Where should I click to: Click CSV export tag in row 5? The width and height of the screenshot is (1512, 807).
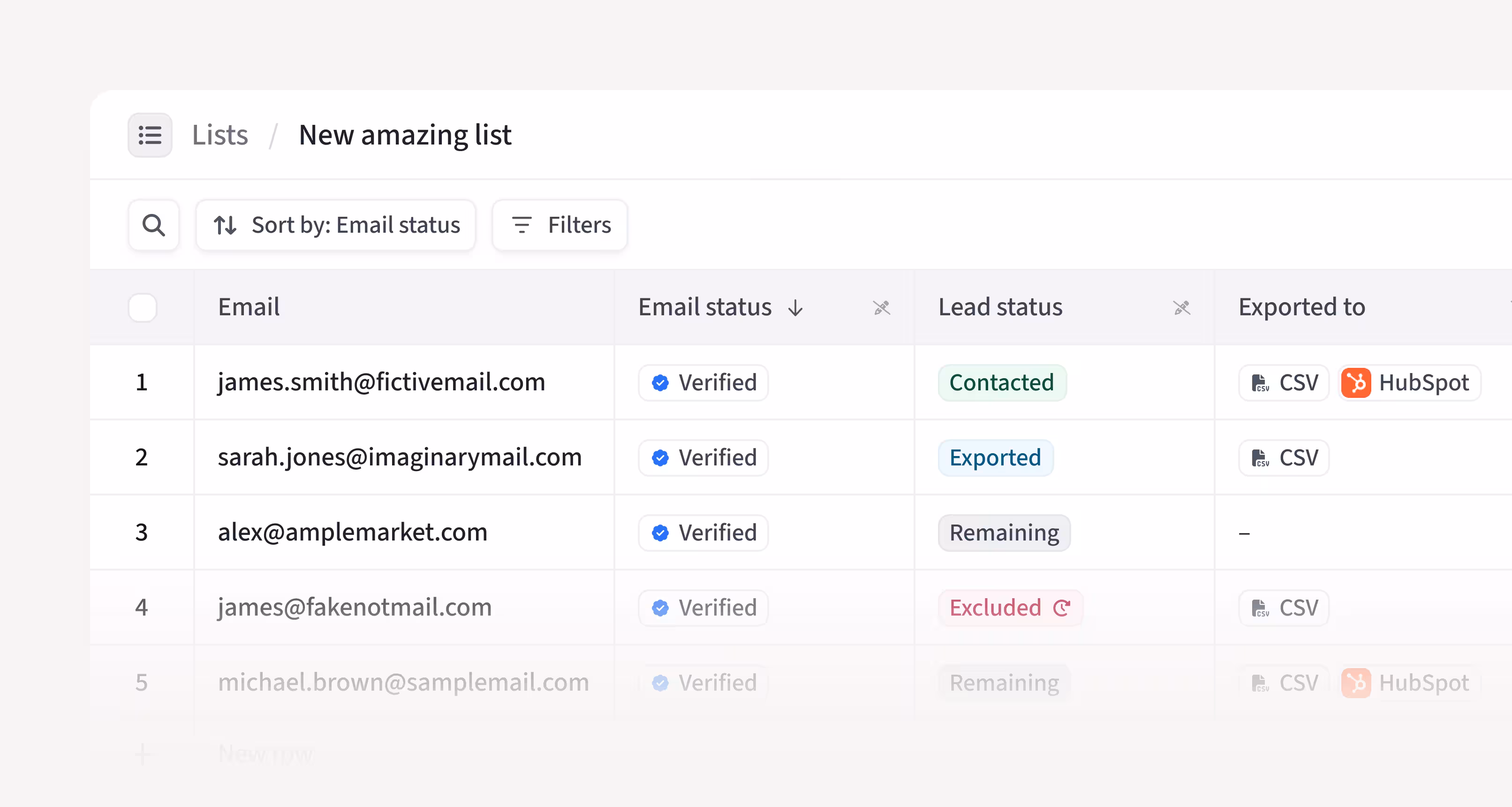coord(1284,683)
